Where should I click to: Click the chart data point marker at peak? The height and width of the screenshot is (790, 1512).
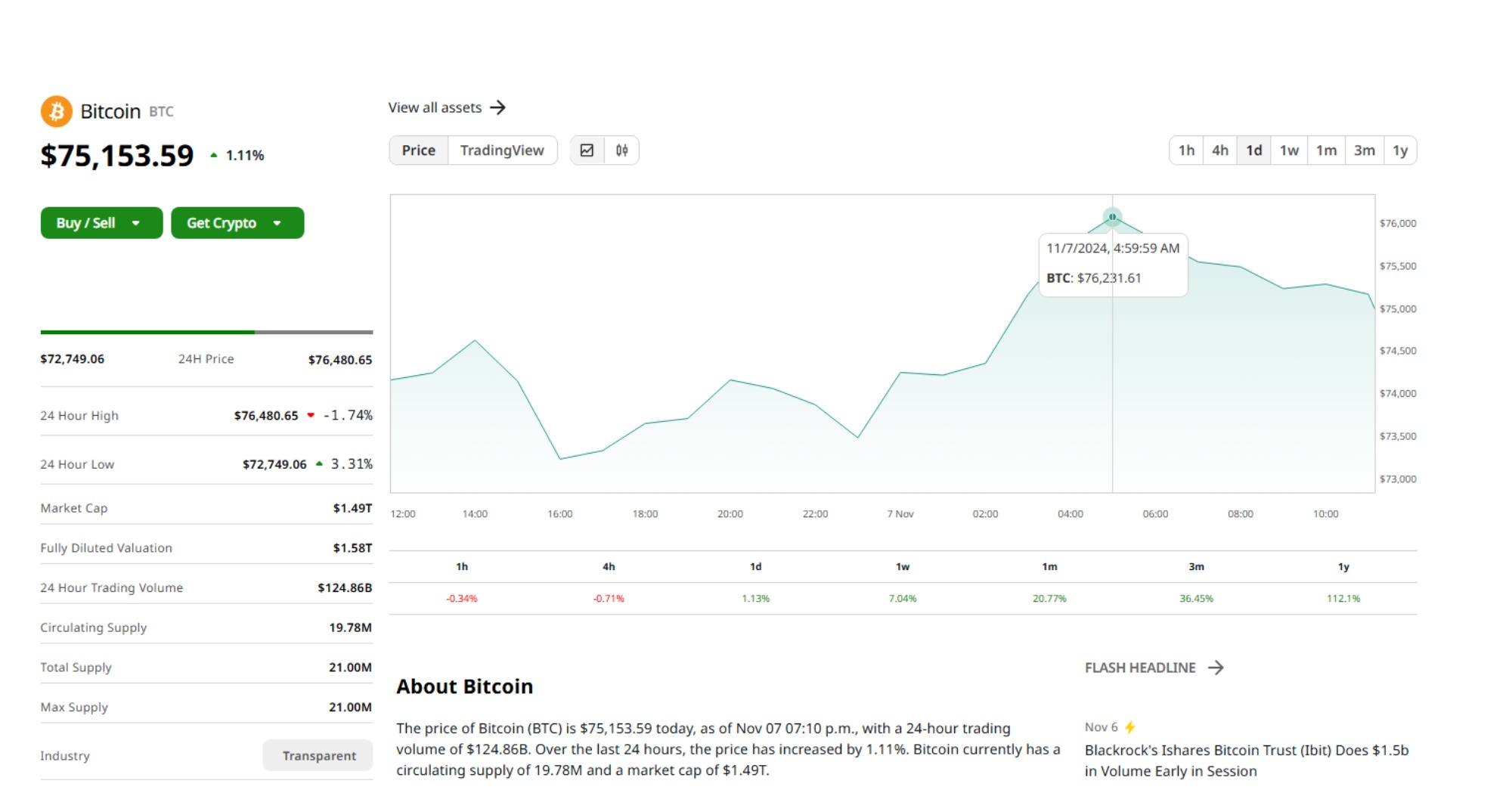click(x=1112, y=217)
